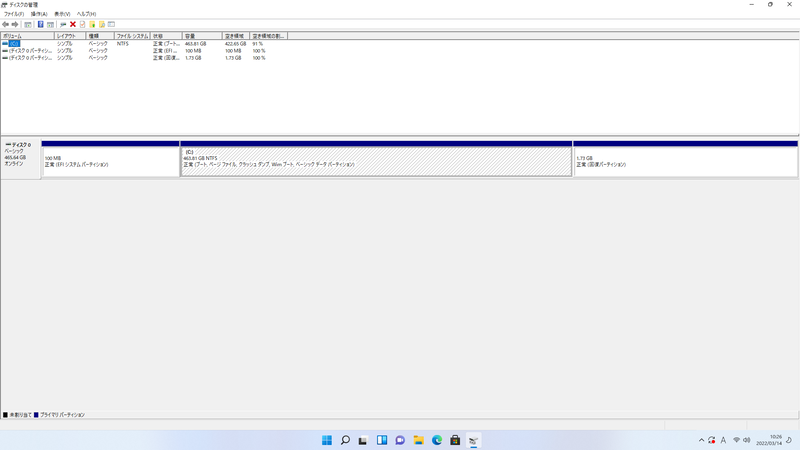Click the action pane toolbar icon

point(50,24)
